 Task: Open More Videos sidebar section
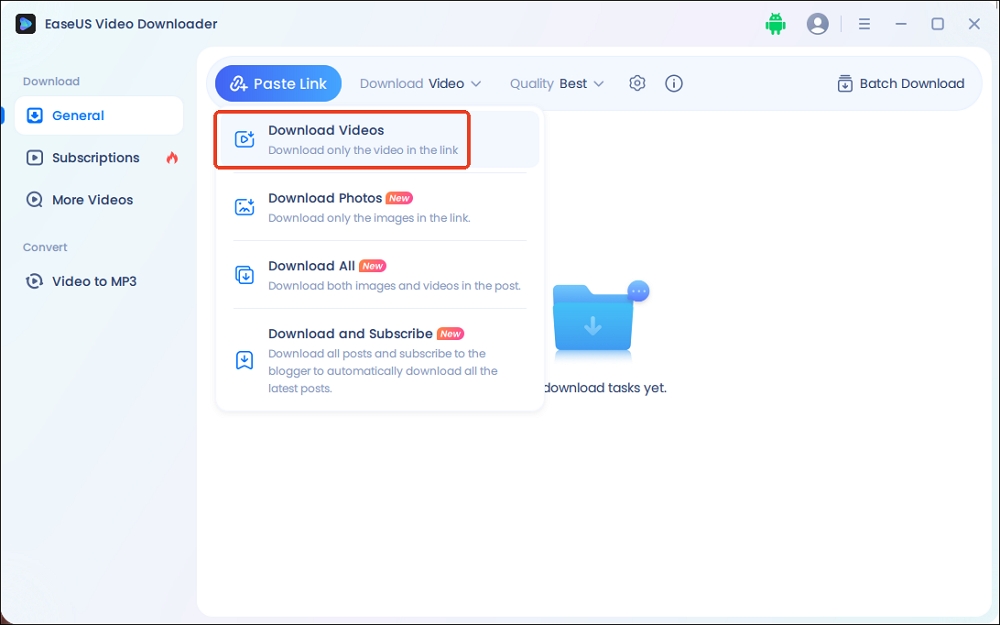tap(92, 200)
